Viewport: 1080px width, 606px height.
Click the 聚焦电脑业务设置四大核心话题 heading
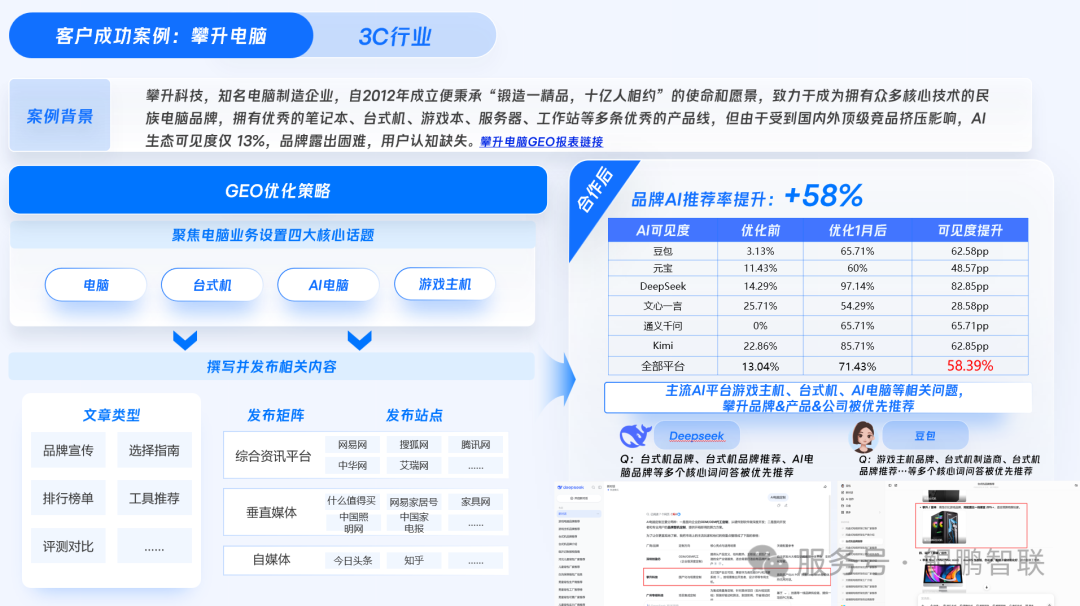click(x=273, y=235)
